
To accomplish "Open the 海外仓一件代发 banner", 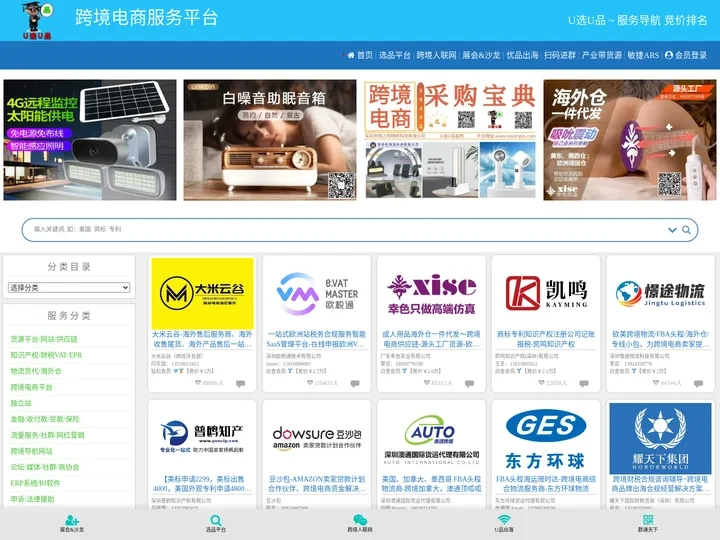I will click(630, 140).
